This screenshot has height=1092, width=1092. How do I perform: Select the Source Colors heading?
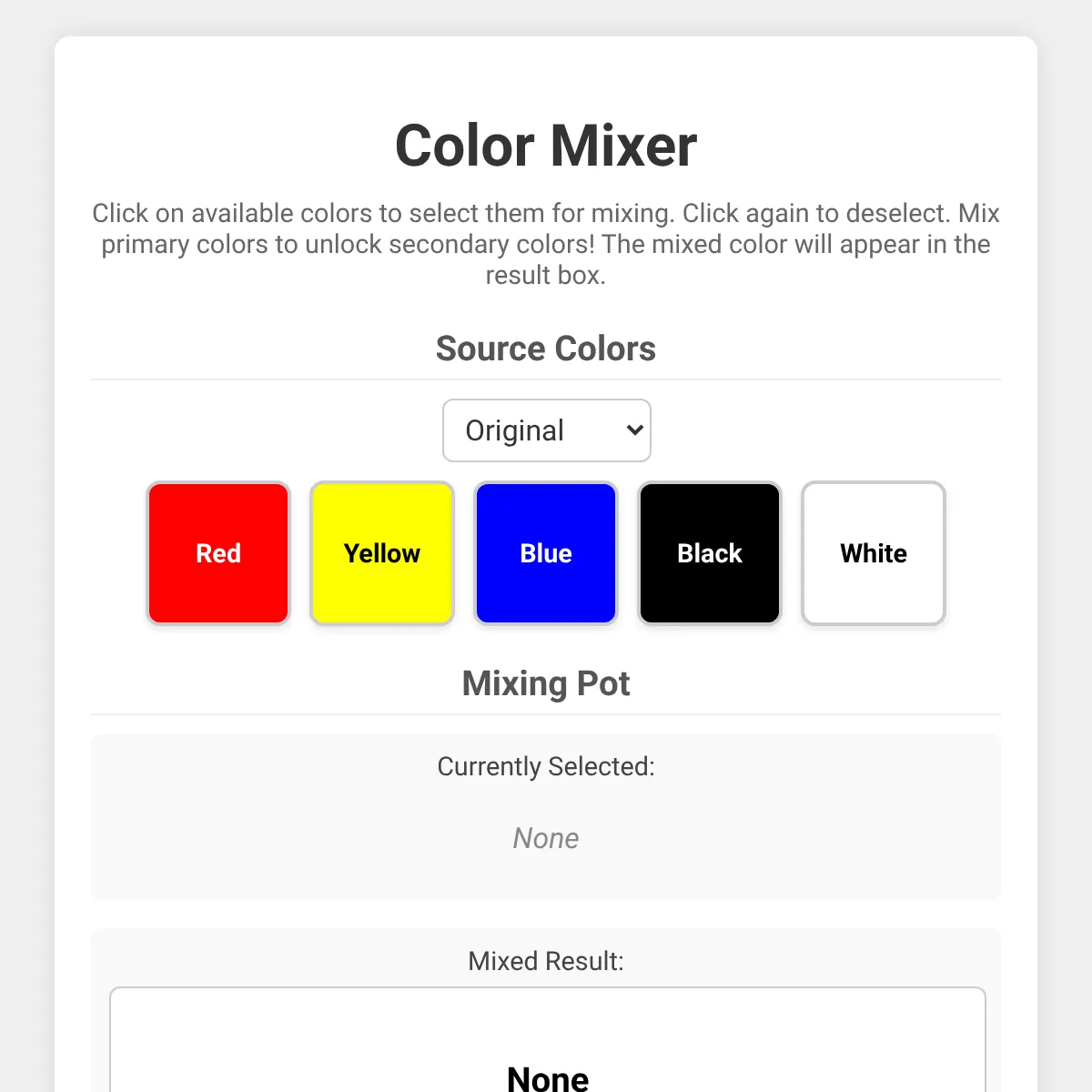pos(546,349)
